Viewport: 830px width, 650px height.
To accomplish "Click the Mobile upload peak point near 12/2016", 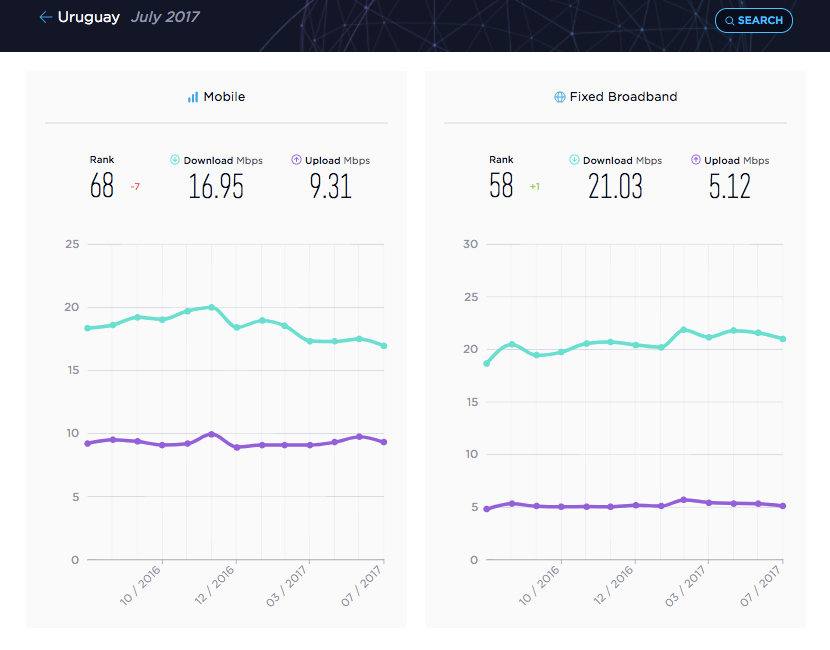I will (x=212, y=434).
